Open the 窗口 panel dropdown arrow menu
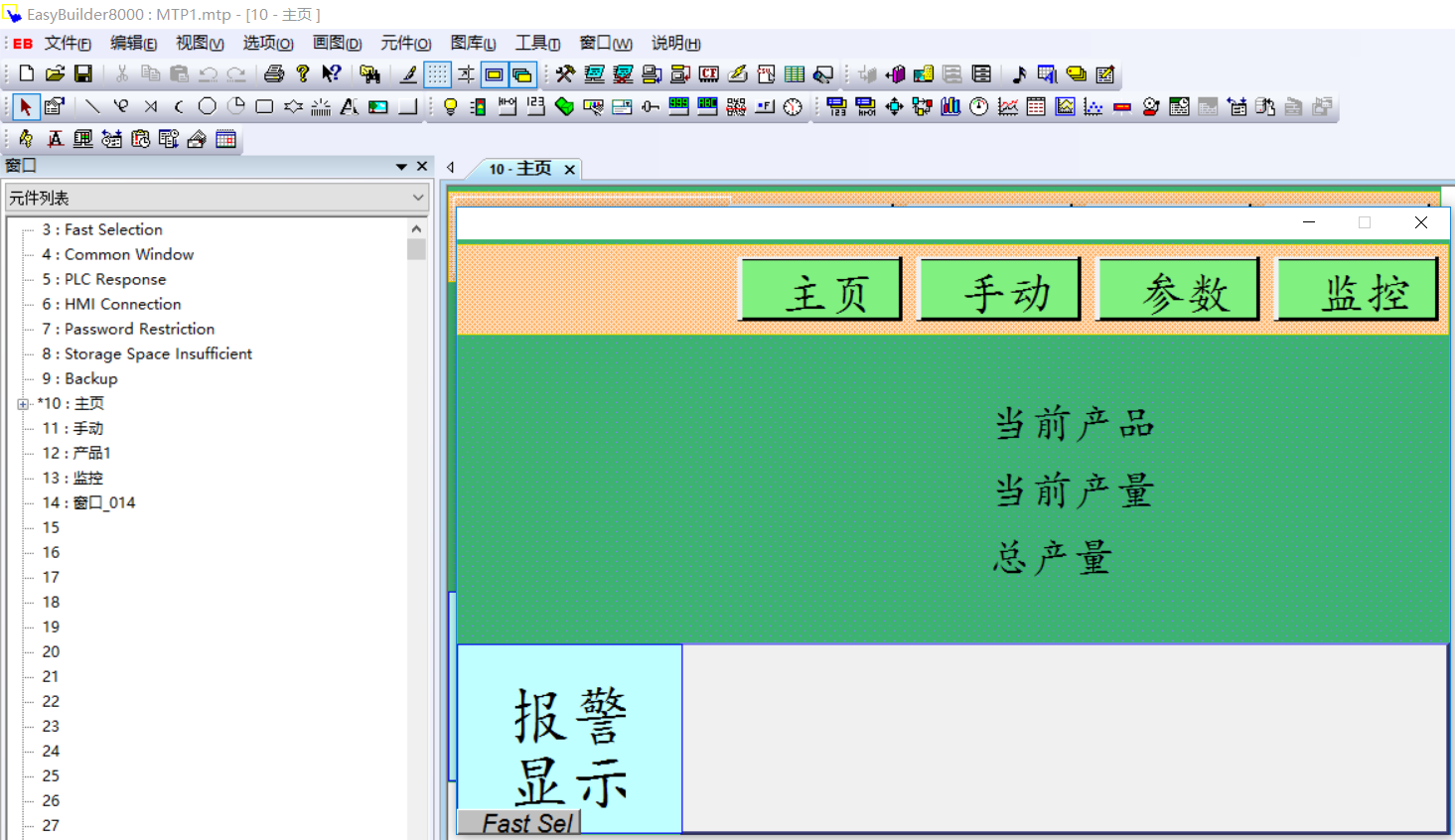Screen dimensions: 1455x840 click(401, 167)
